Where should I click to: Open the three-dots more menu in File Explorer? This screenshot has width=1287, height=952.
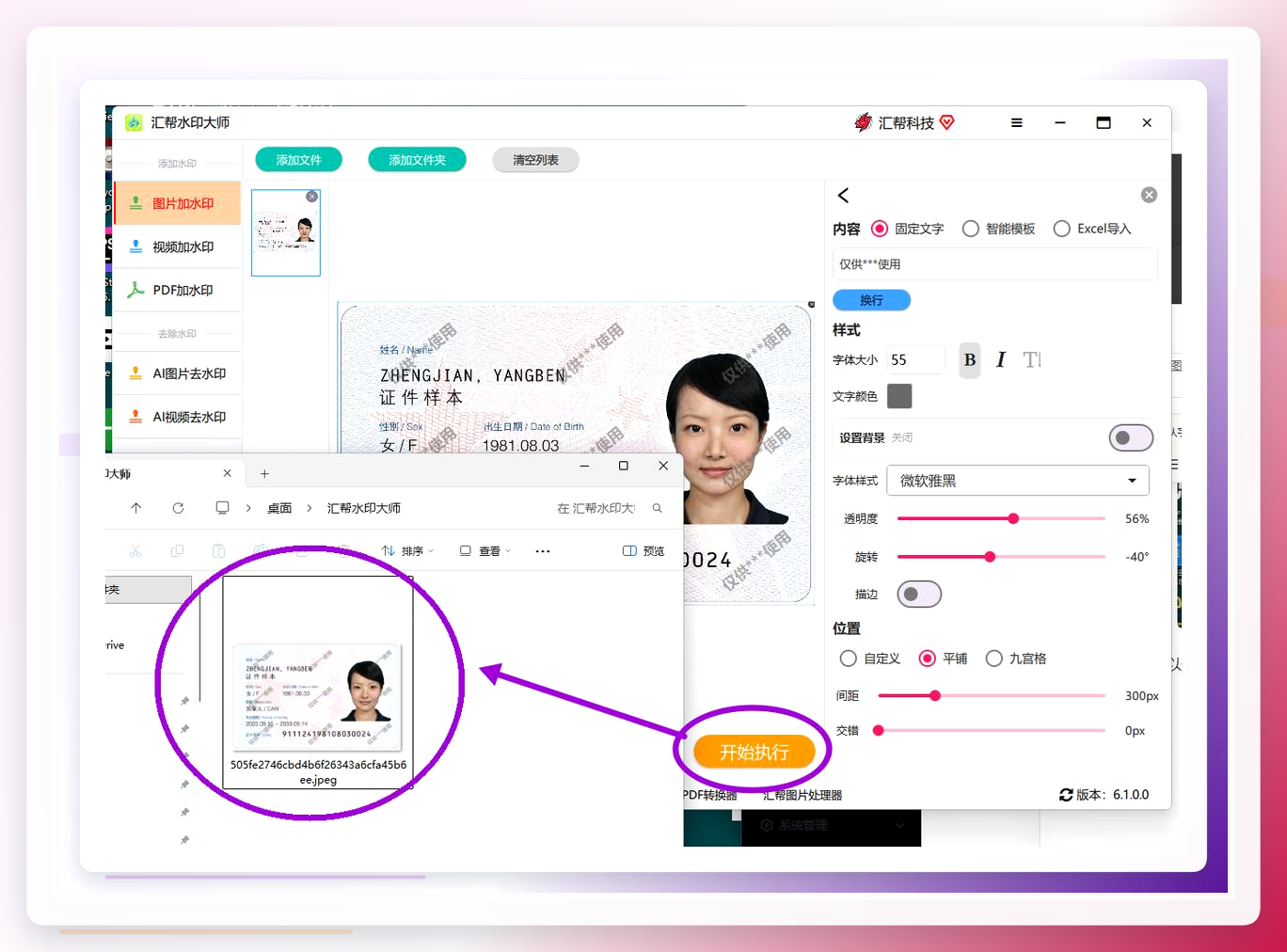coord(543,551)
